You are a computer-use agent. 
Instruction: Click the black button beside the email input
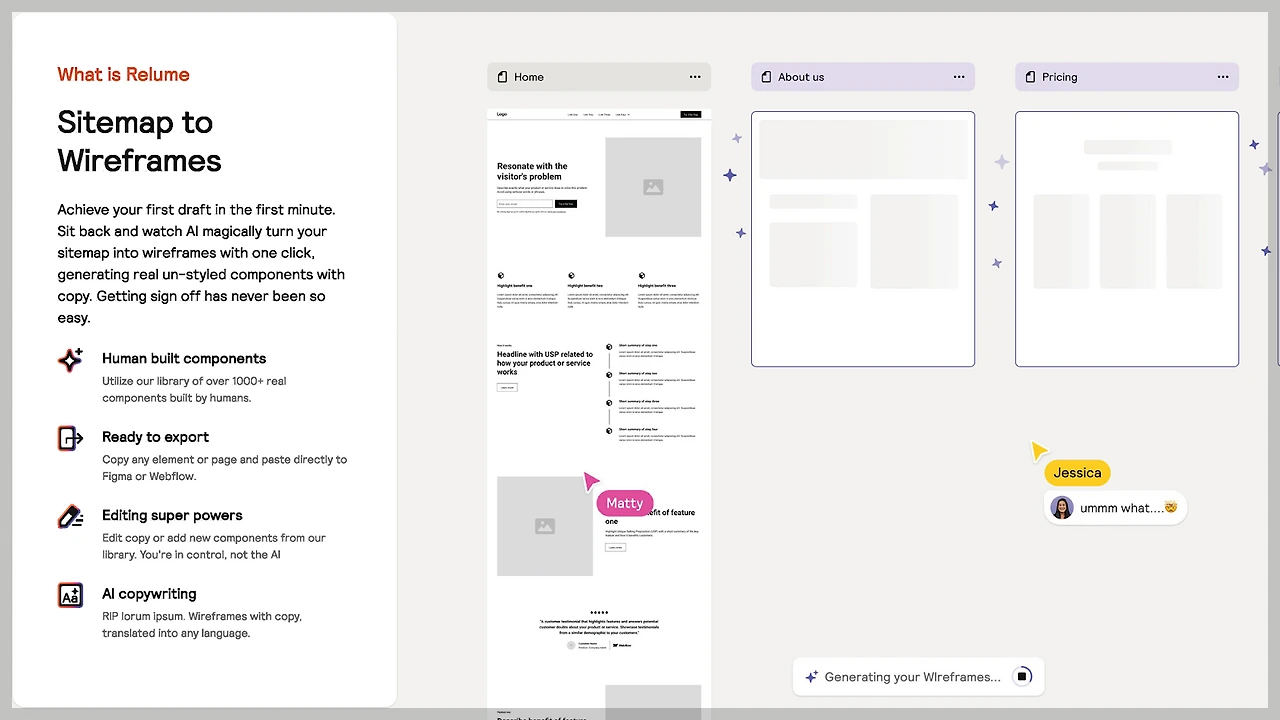point(566,204)
